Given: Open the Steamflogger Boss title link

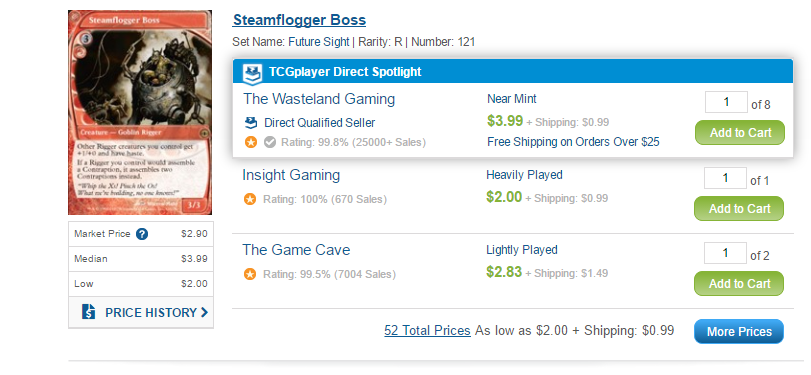Looking at the screenshot, I should pyautogui.click(x=299, y=20).
